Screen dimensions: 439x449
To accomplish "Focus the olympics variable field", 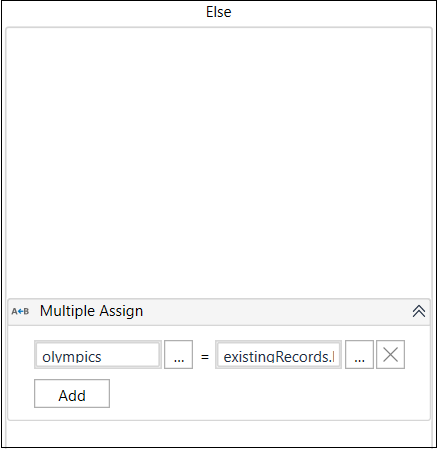I will tap(98, 354).
